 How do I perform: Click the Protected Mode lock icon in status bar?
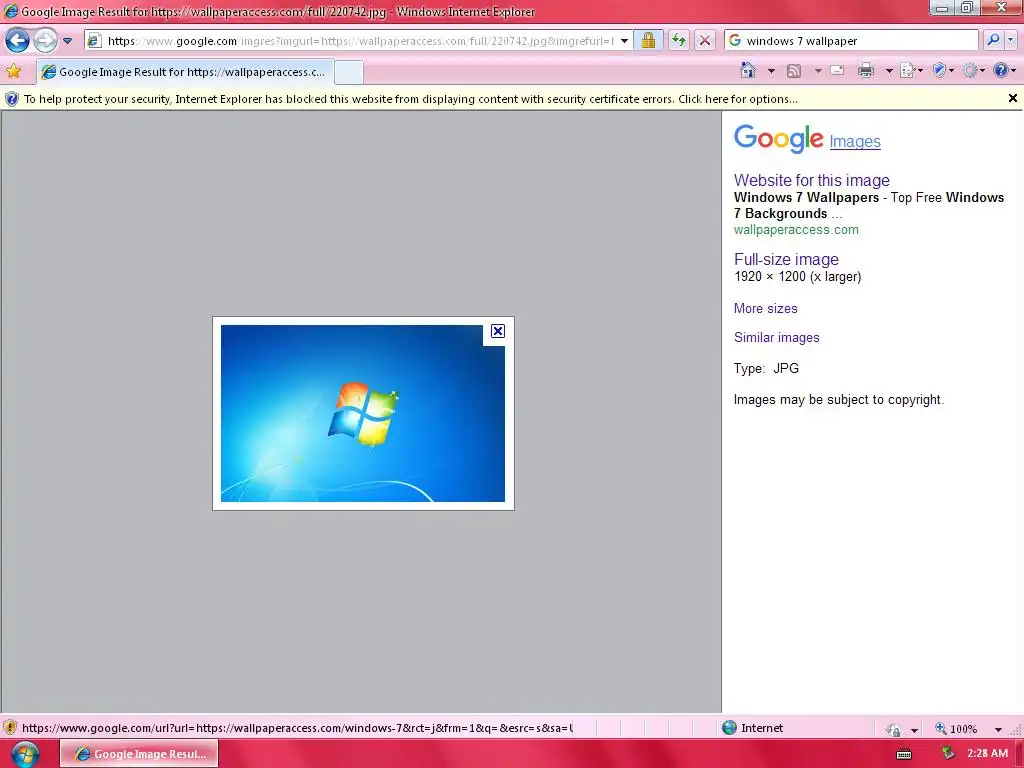[893, 729]
